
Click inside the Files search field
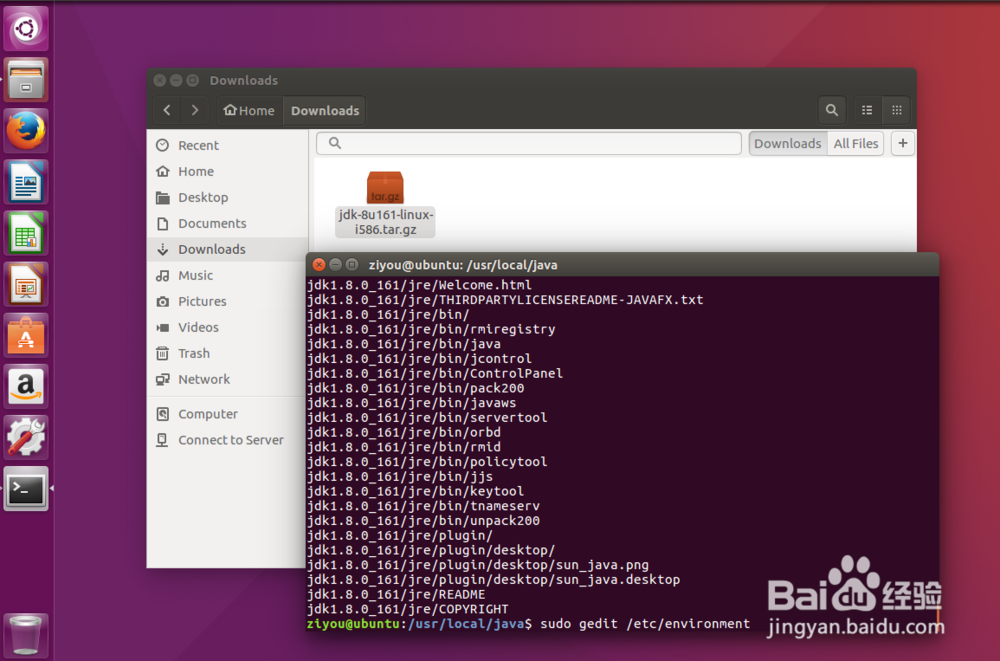pos(529,144)
